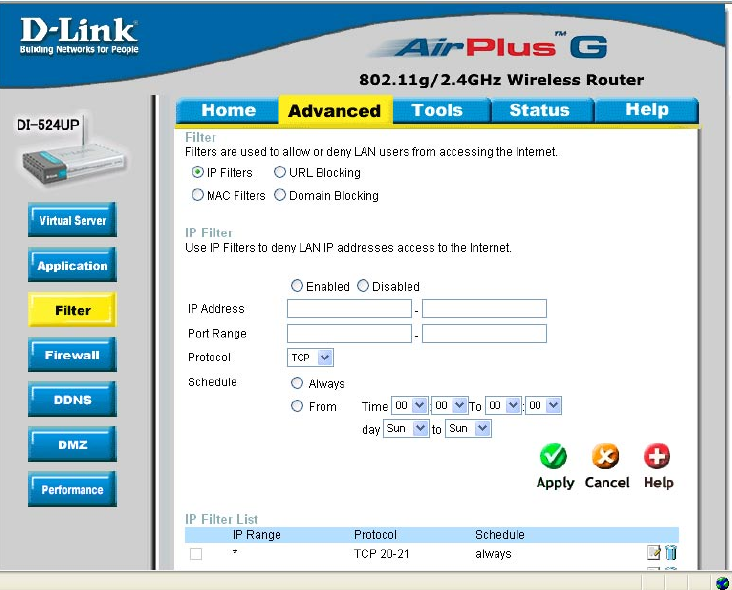Screen dimensions: 732x590
Task: Open the Protocol TCP dropdown
Action: (310, 358)
